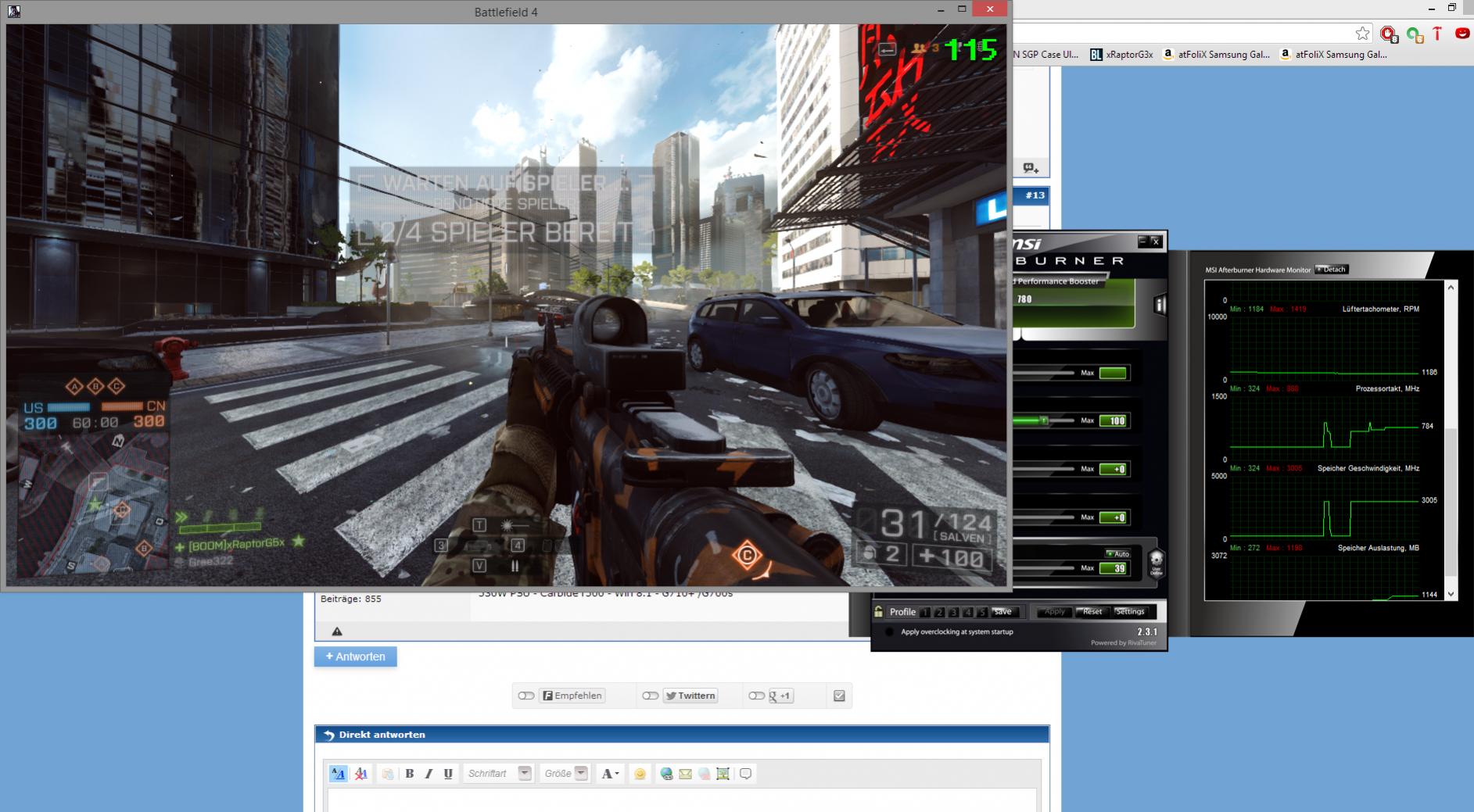Click the remove link icon
1474x812 pixels.
[705, 774]
